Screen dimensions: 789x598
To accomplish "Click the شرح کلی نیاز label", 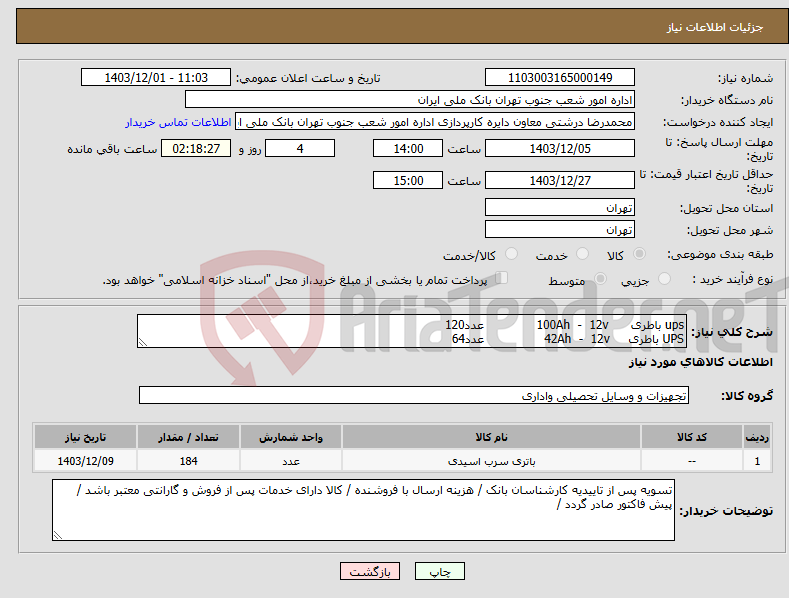I will tap(732, 332).
